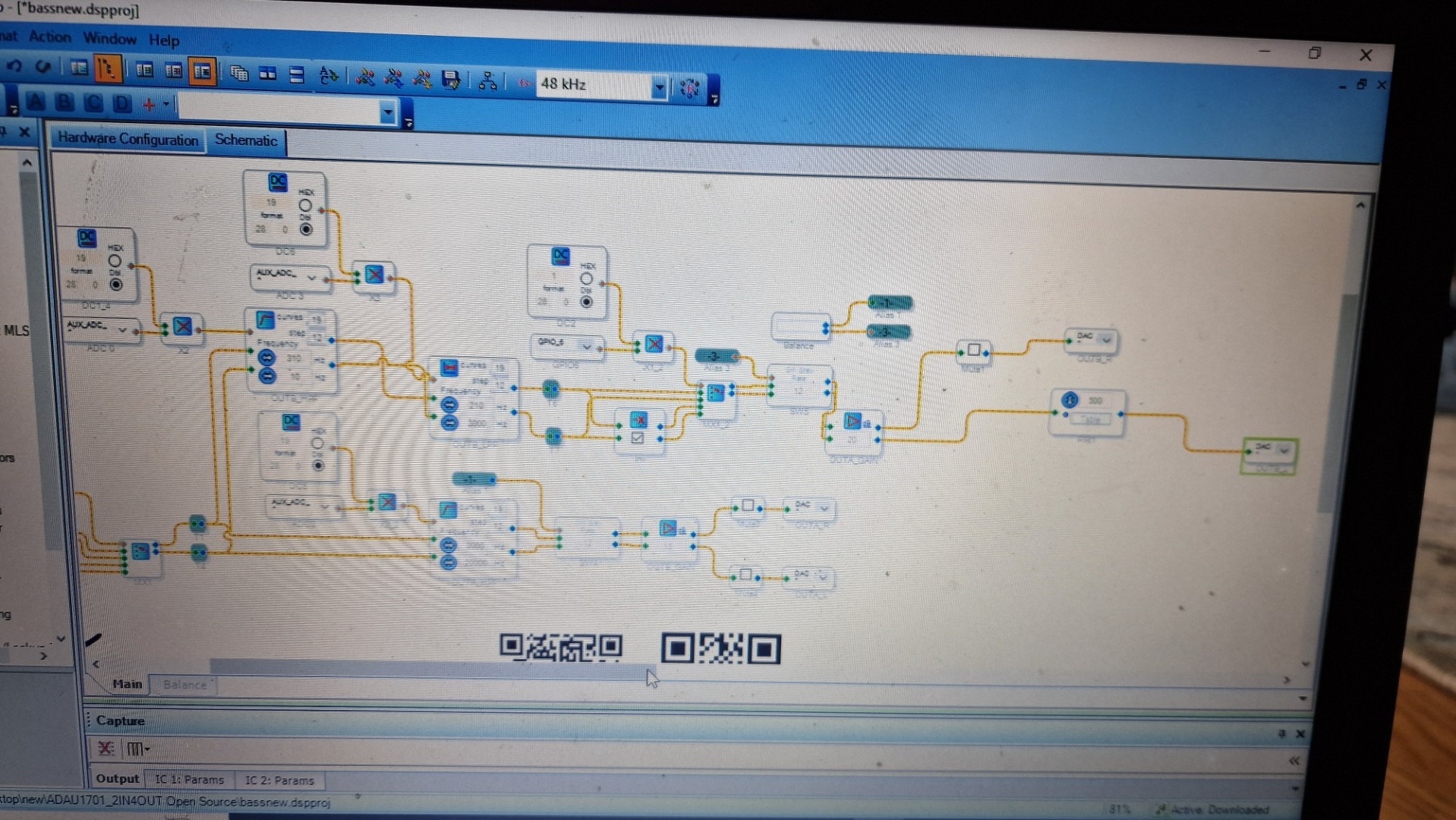The height and width of the screenshot is (820, 1456).
Task: Click the cascade windows toolbar icon
Action: point(239,74)
